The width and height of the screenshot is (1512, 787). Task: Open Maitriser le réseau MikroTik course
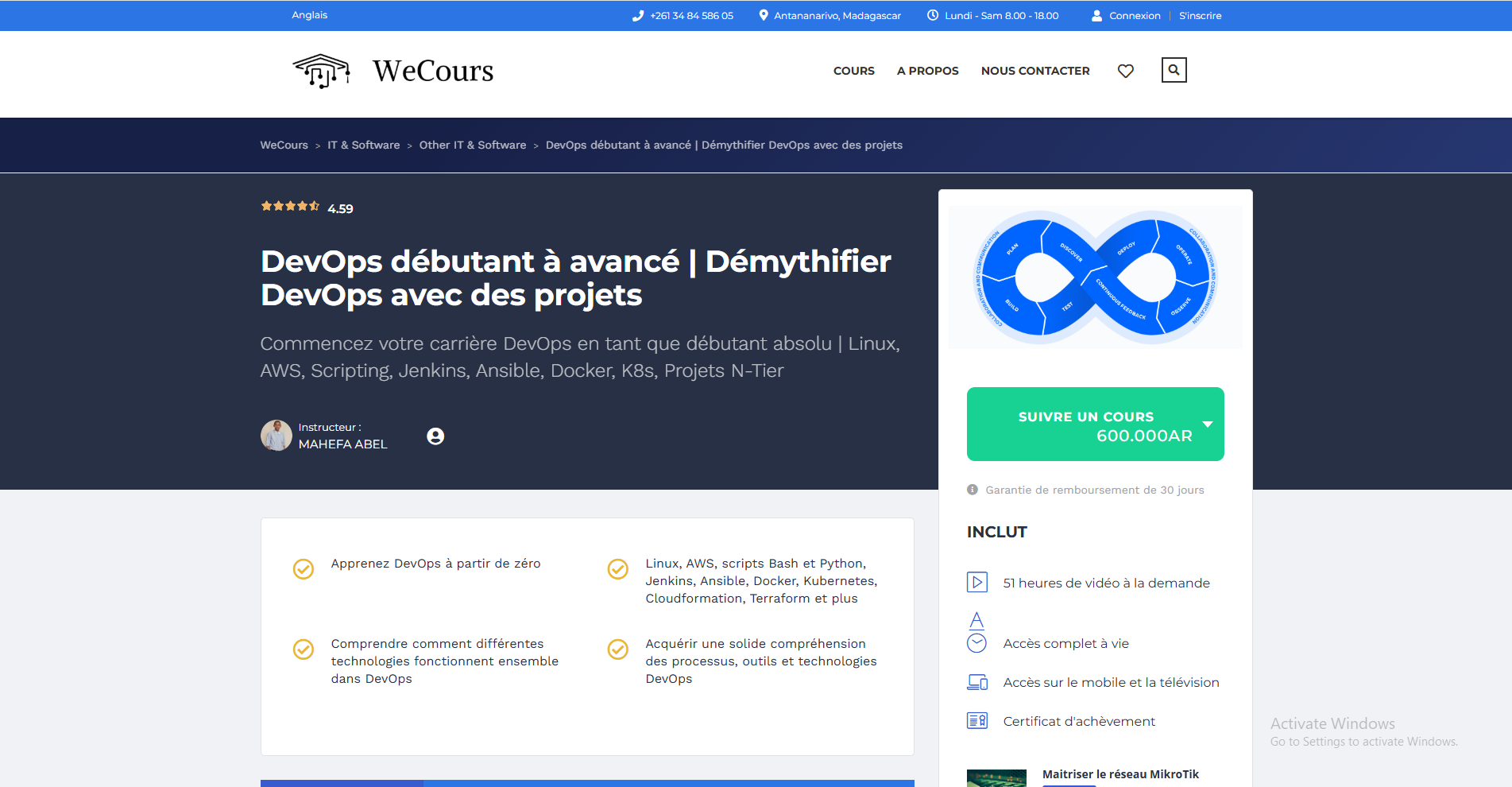pyautogui.click(x=1120, y=774)
